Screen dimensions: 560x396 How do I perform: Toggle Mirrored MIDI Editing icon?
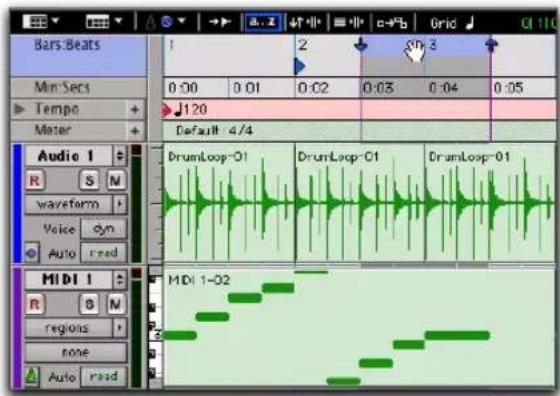pyautogui.click(x=392, y=23)
